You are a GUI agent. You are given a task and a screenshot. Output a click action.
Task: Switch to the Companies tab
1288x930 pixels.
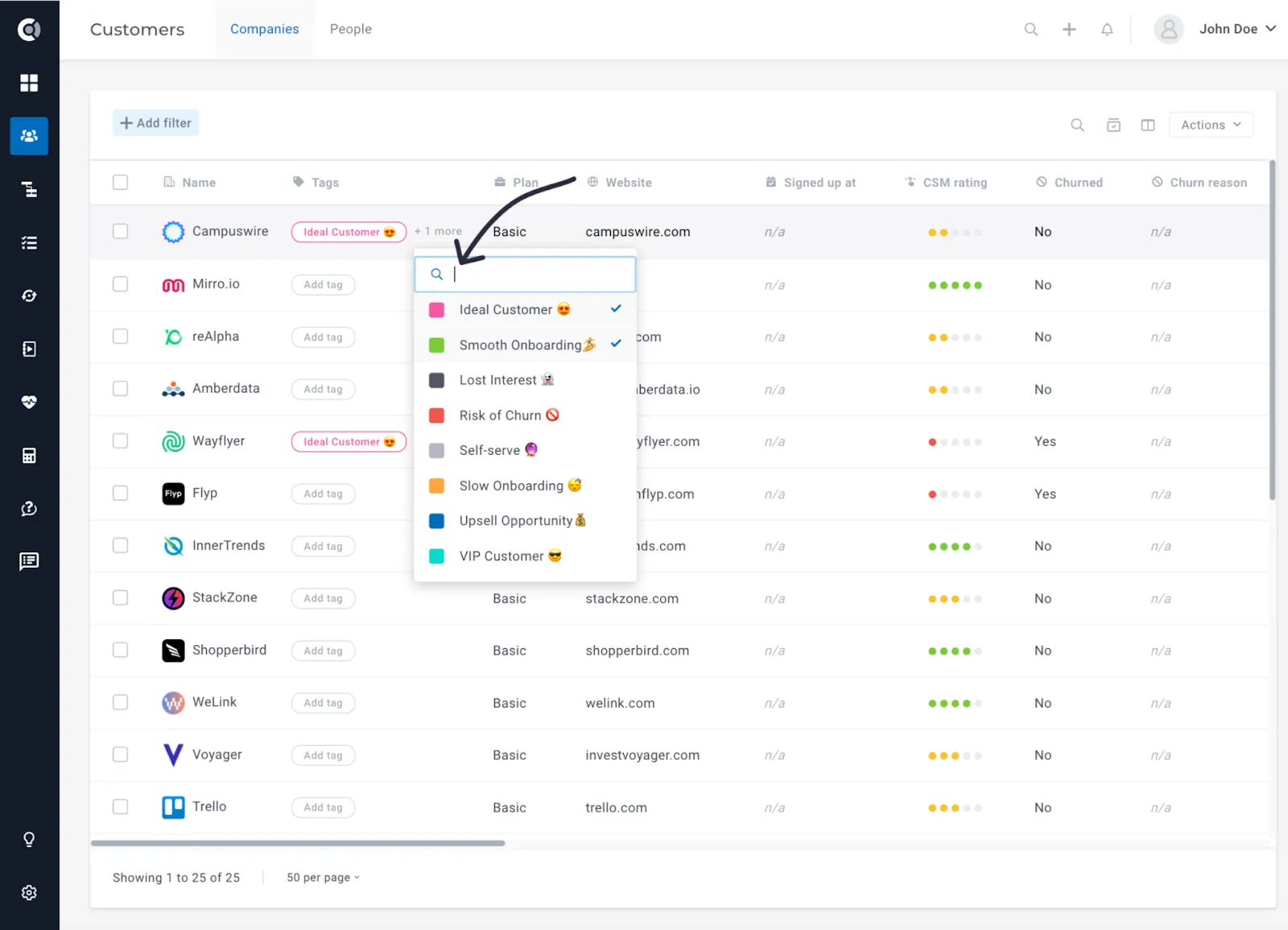point(264,29)
